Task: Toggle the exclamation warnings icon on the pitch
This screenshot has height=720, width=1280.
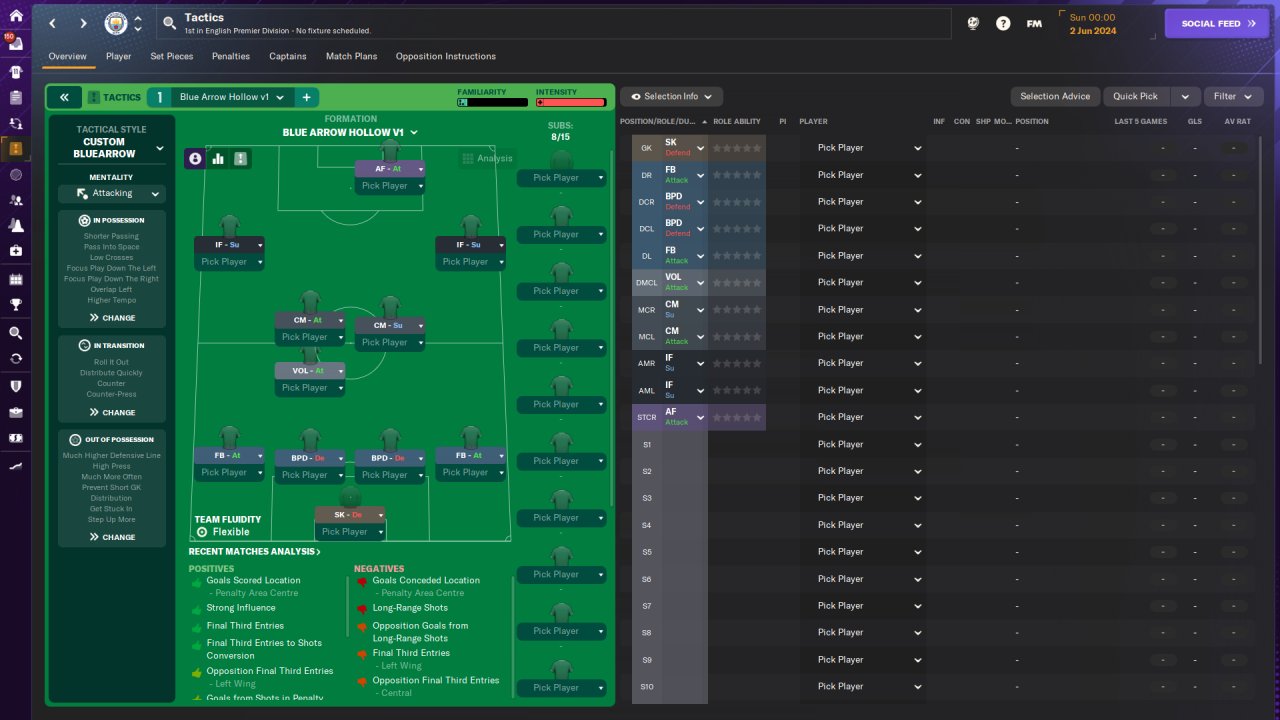Action: click(x=240, y=158)
